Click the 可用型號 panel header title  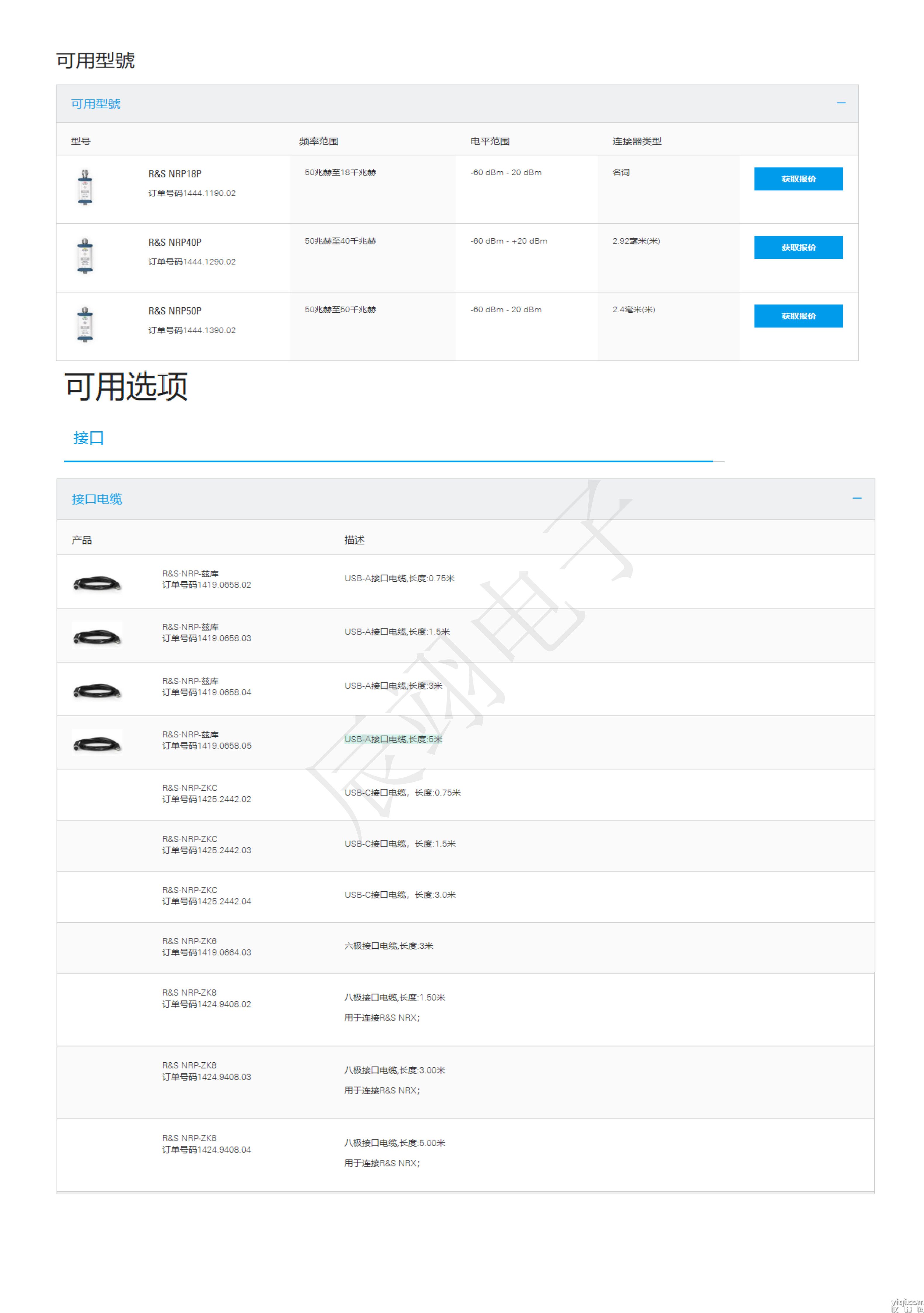[x=96, y=104]
